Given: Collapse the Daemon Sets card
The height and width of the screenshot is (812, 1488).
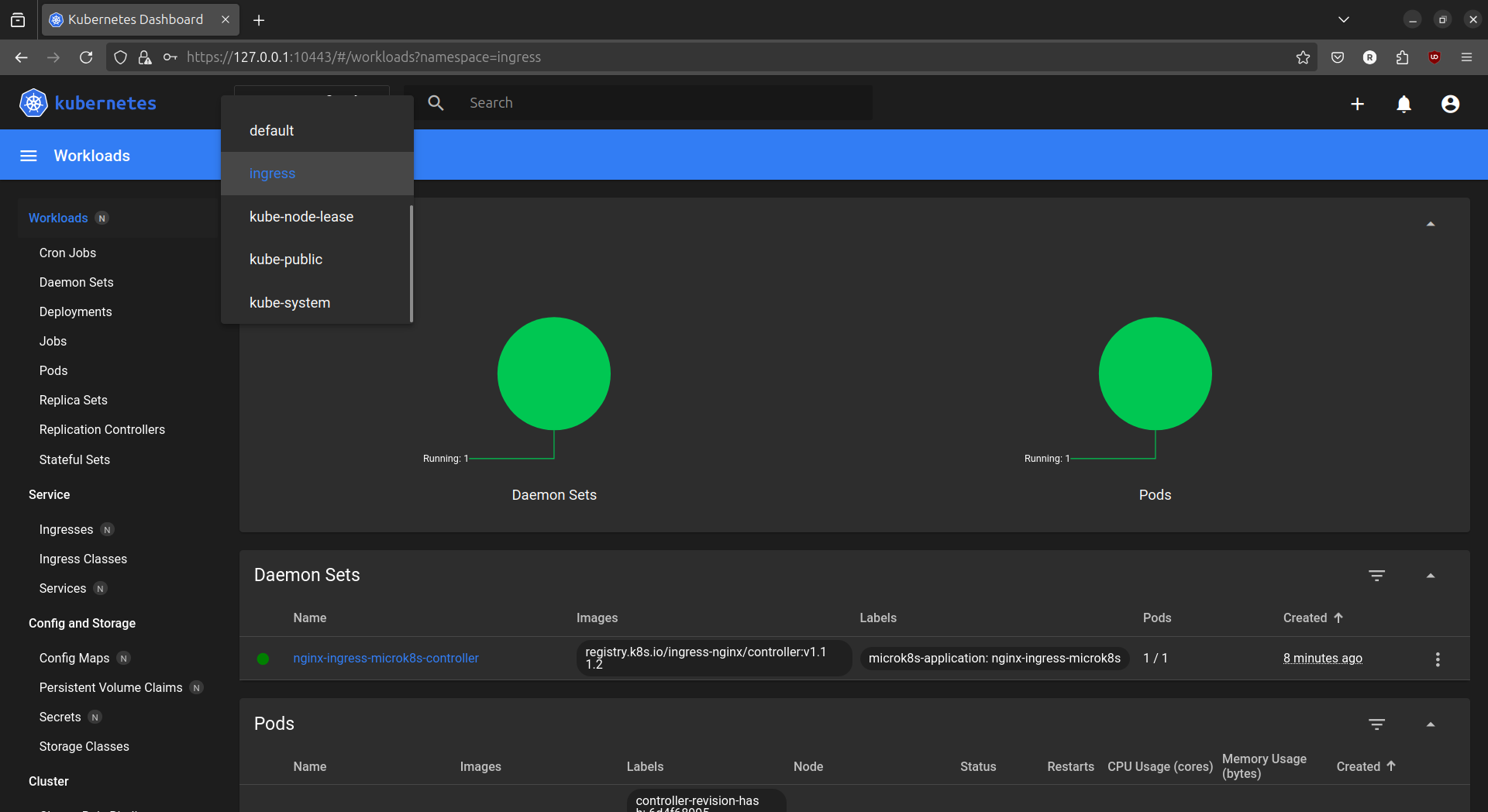Looking at the screenshot, I should click(1431, 576).
